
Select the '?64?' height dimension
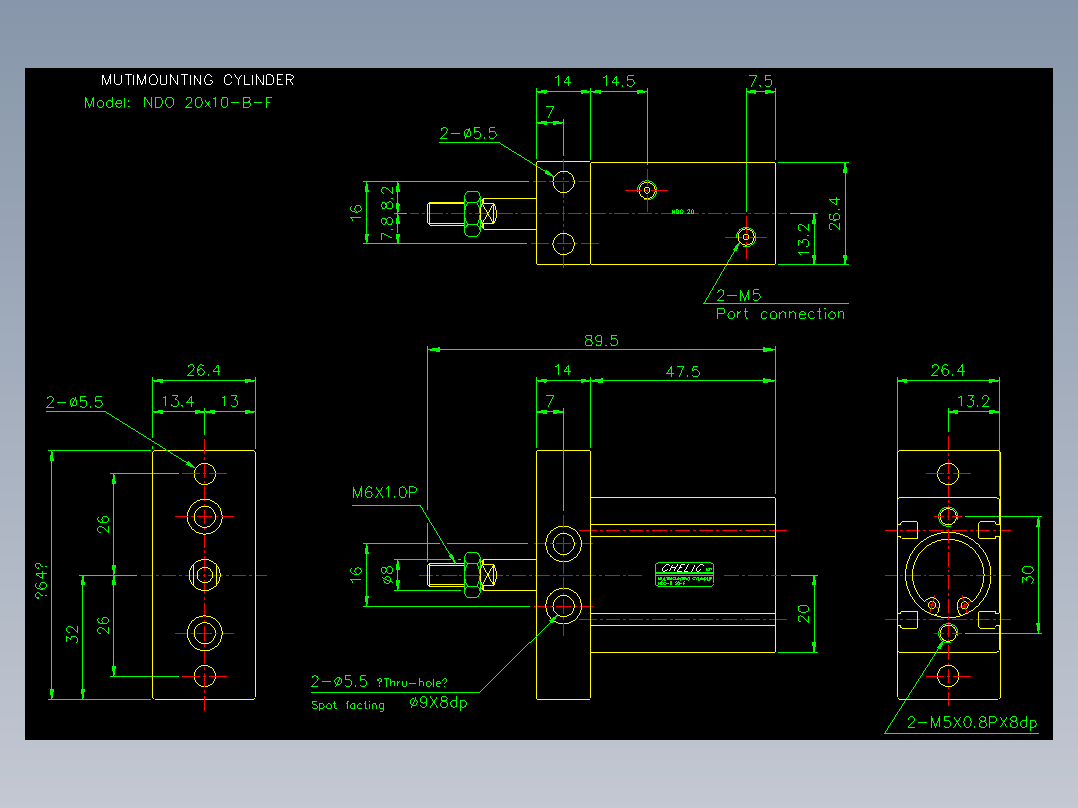(x=41, y=582)
